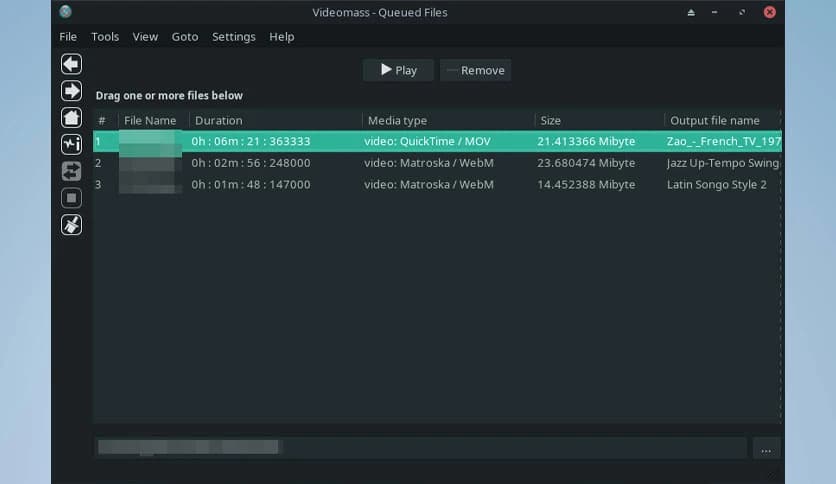Select output name Zao_-_French_TV_197
Screen dimensions: 836x484
[724, 141]
